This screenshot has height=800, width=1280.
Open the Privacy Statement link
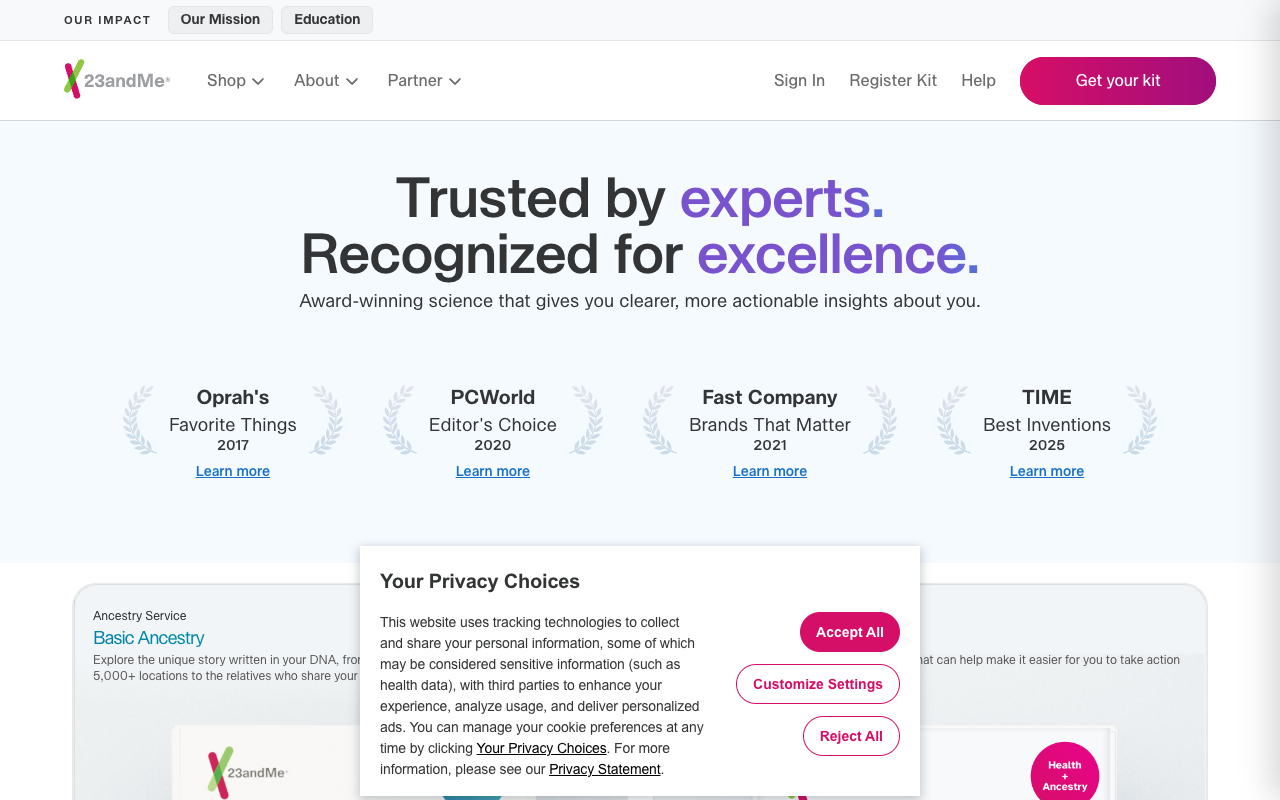pyautogui.click(x=605, y=769)
